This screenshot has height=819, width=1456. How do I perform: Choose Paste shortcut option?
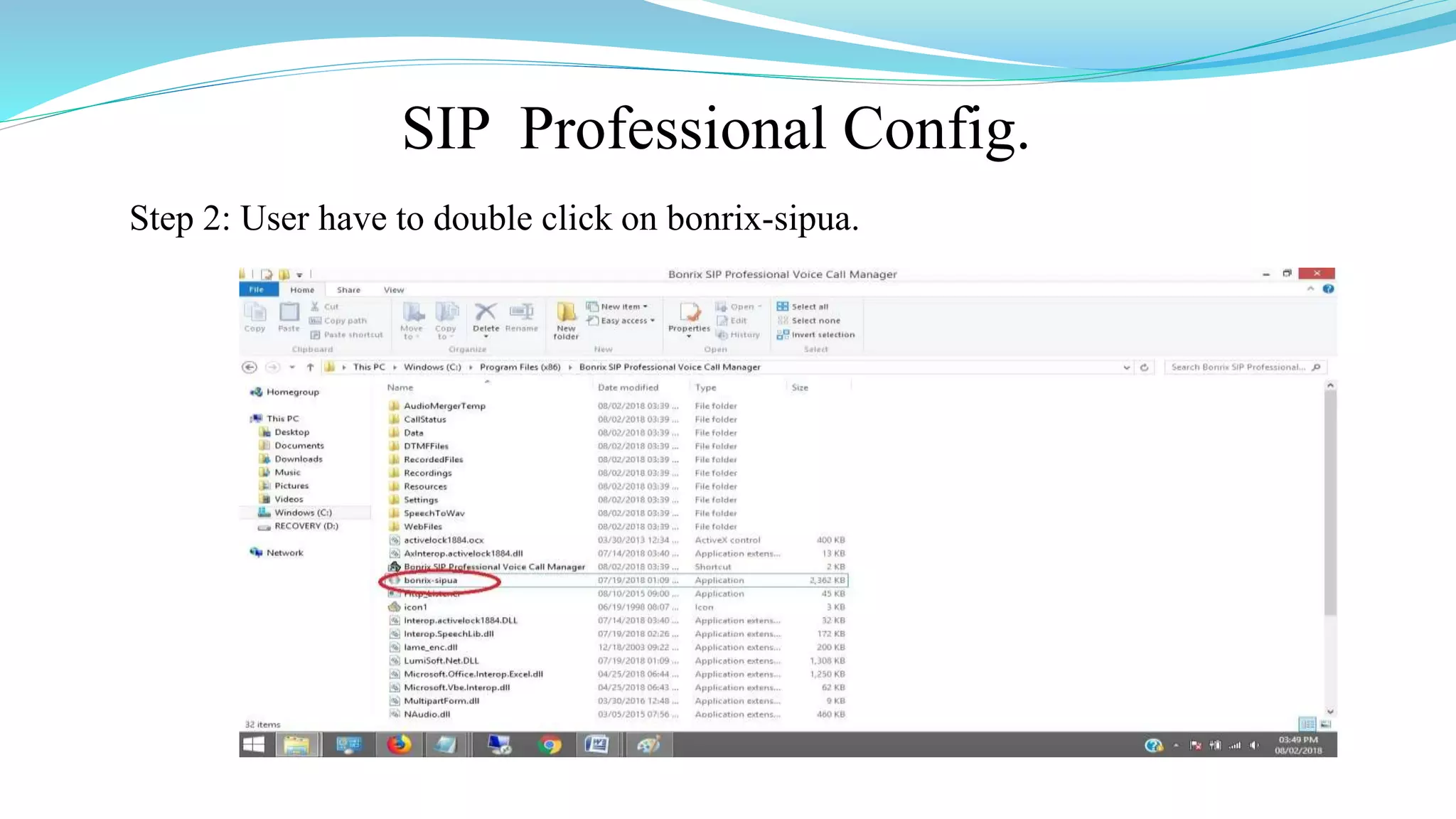[x=347, y=335]
